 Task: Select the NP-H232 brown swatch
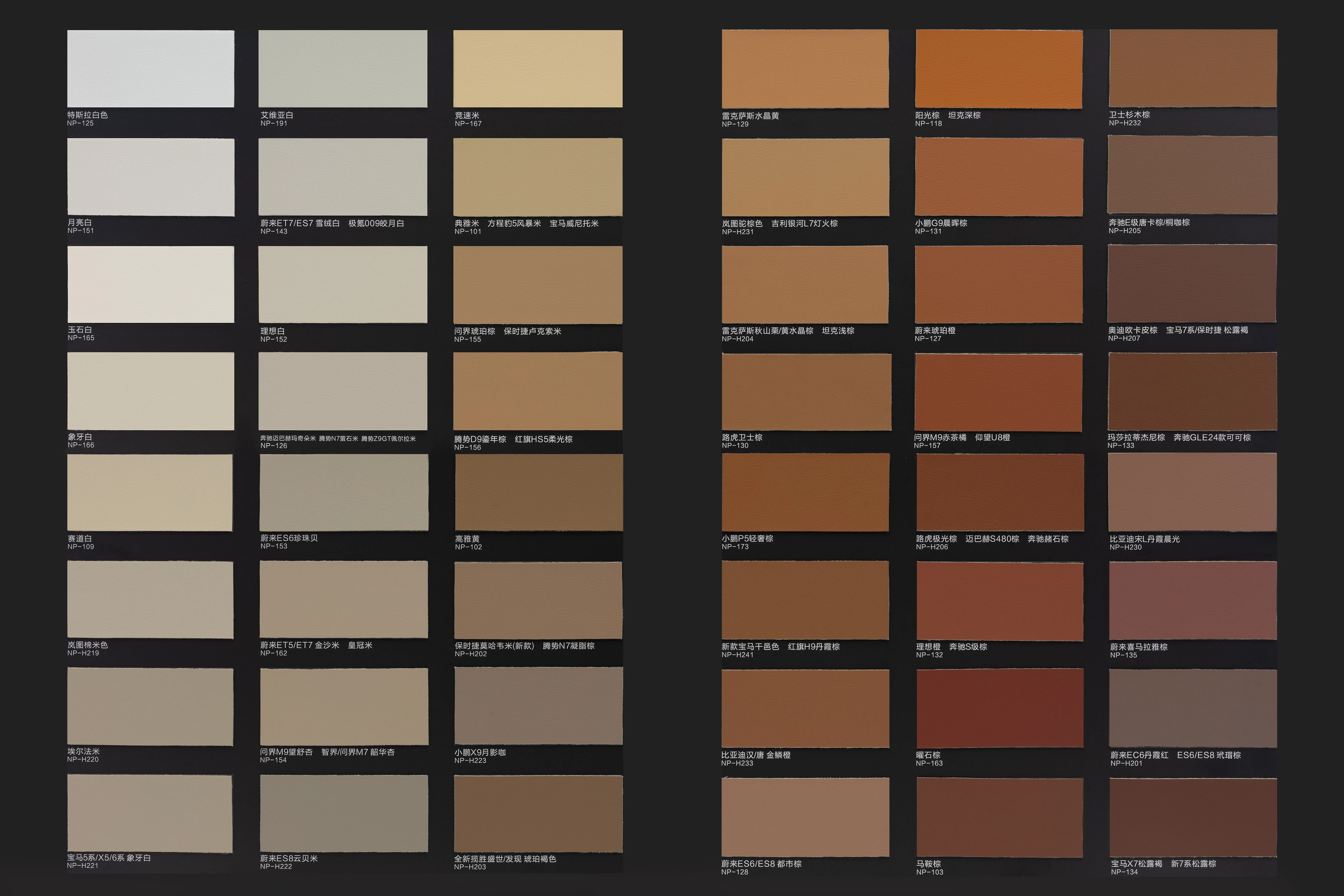tap(1193, 68)
